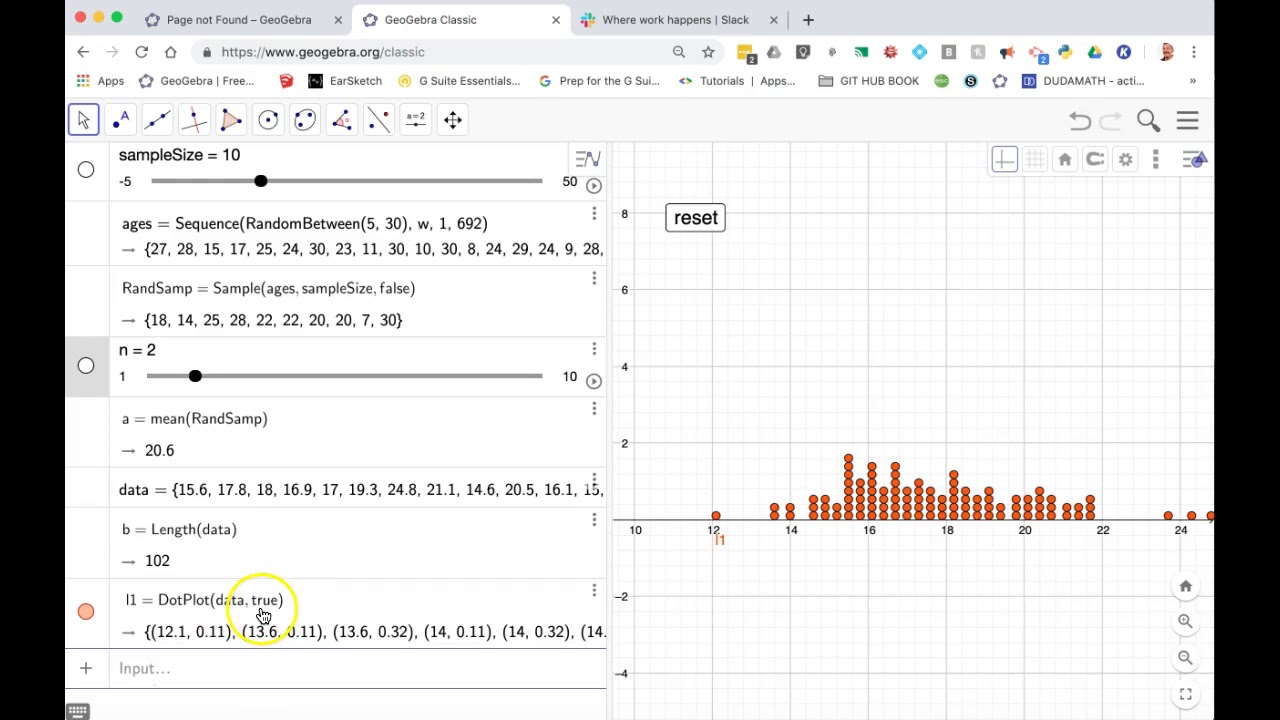This screenshot has height=720, width=1280.
Task: Click the browser address bar URL
Action: [x=323, y=52]
